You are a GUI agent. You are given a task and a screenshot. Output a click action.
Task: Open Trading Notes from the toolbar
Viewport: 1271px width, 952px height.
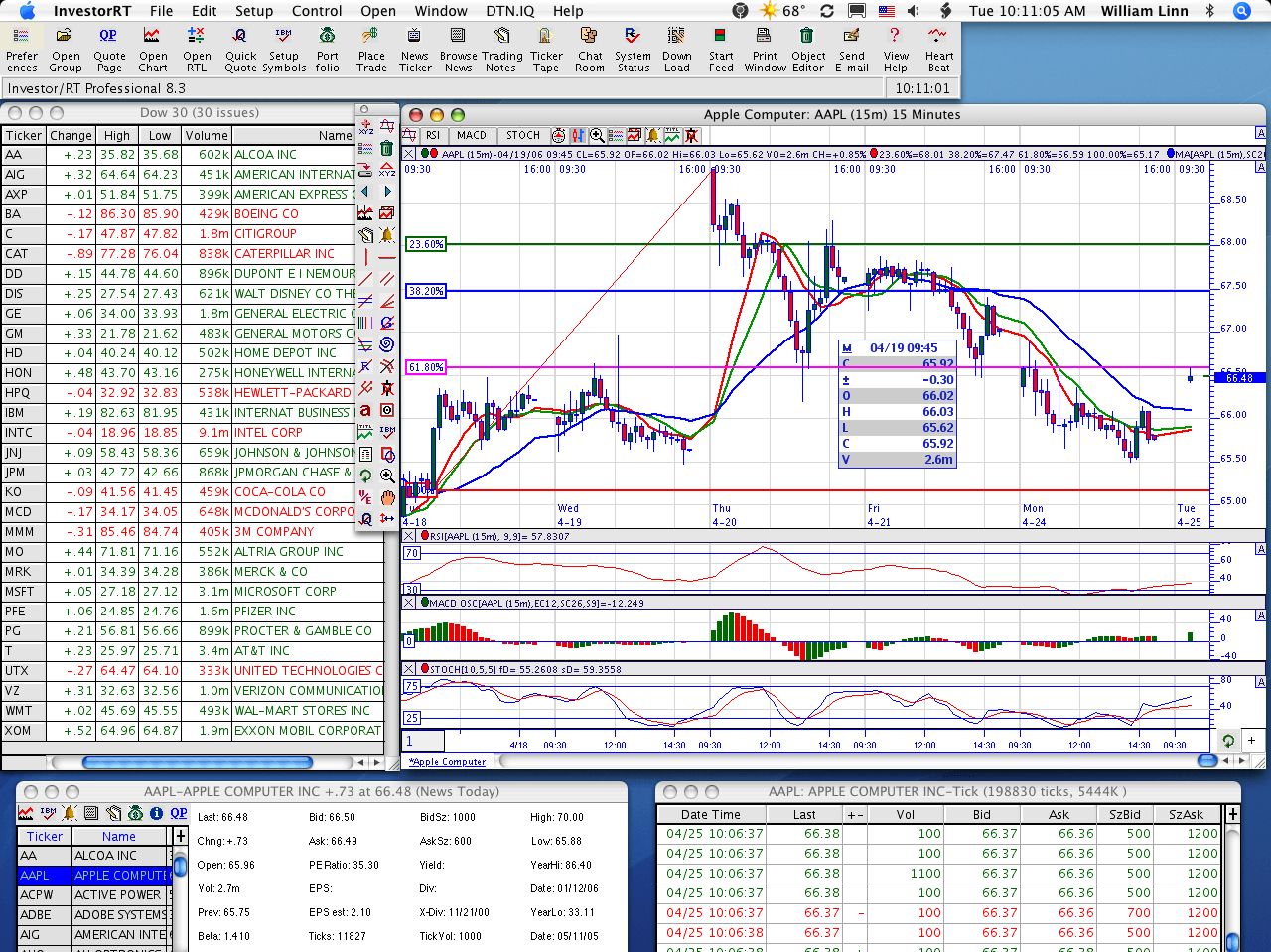pos(501,49)
